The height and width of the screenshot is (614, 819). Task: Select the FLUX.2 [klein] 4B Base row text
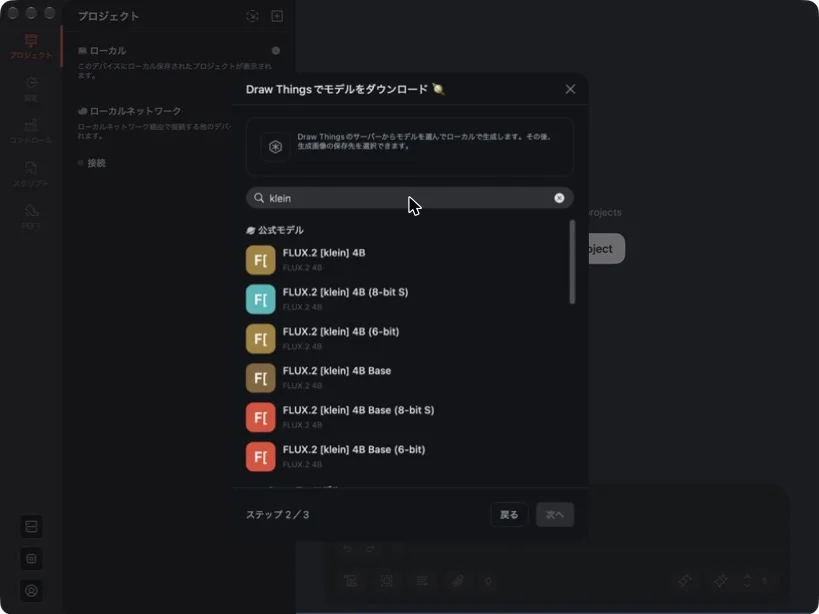coord(337,371)
